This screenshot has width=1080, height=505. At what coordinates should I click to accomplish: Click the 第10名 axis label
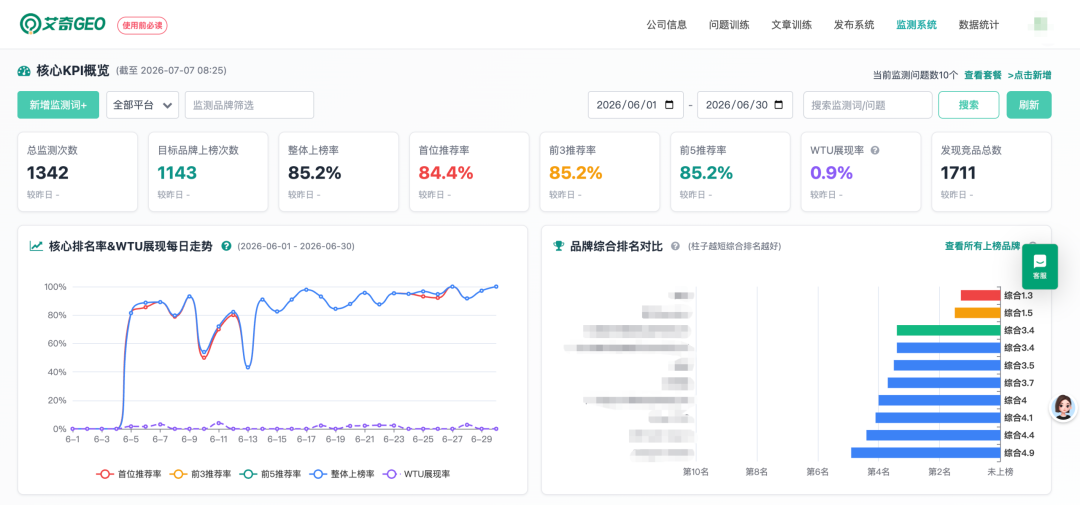(695, 472)
